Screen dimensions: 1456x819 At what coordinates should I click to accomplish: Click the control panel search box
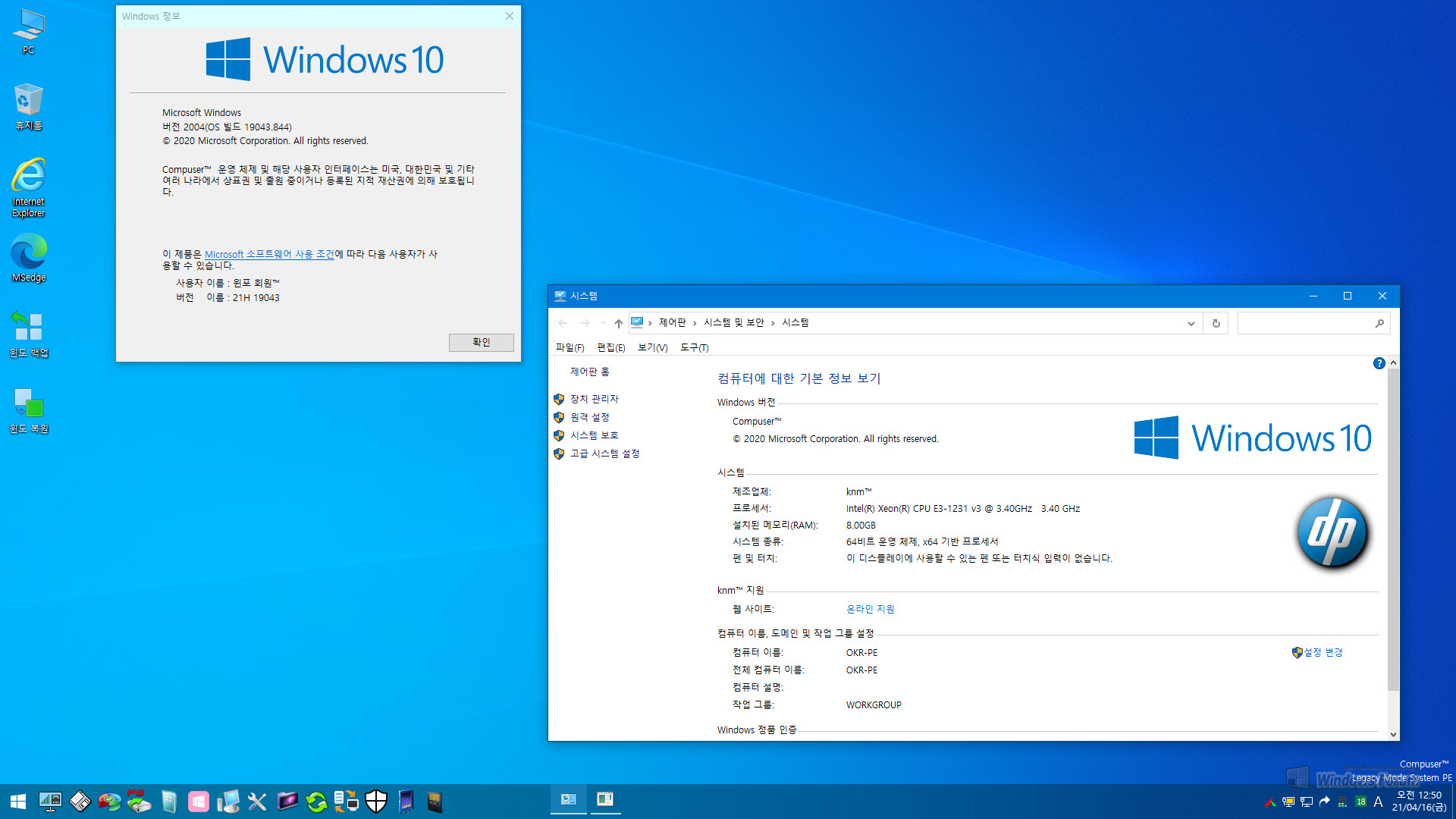pyautogui.click(x=1313, y=323)
